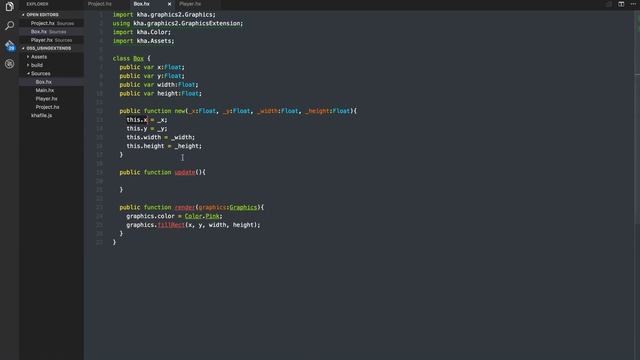Open Source Control view with blue badge
This screenshot has width=640, height=360.
click(x=9, y=45)
